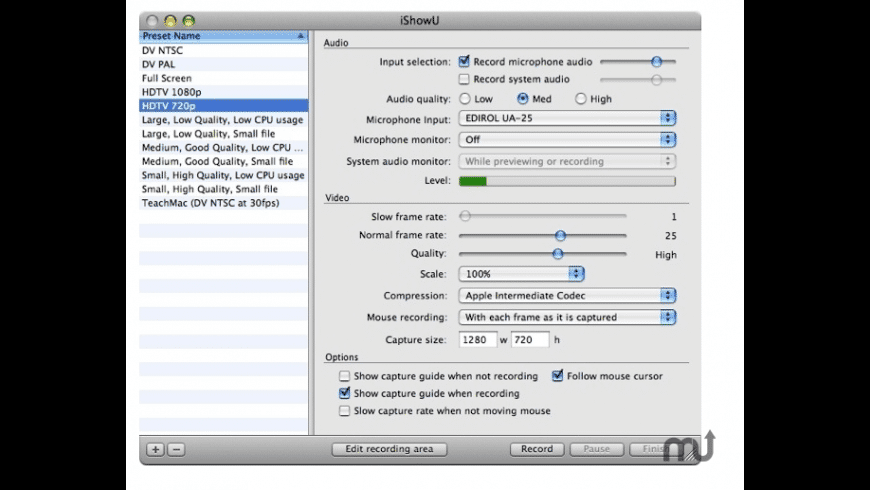Image resolution: width=870 pixels, height=490 pixels.
Task: Click the audio Level meter
Action: coord(567,181)
